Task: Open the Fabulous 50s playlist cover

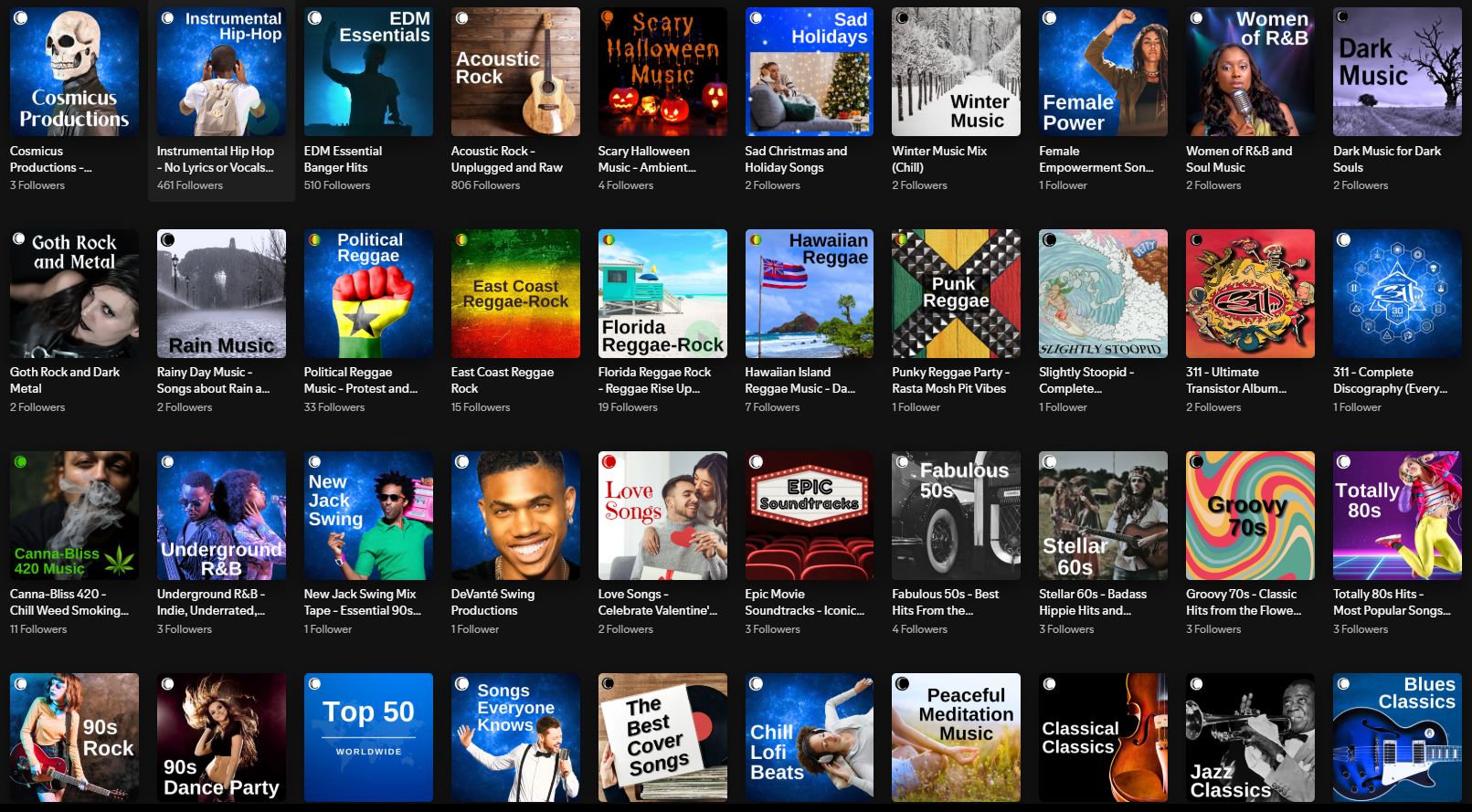Action: pyautogui.click(x=957, y=515)
